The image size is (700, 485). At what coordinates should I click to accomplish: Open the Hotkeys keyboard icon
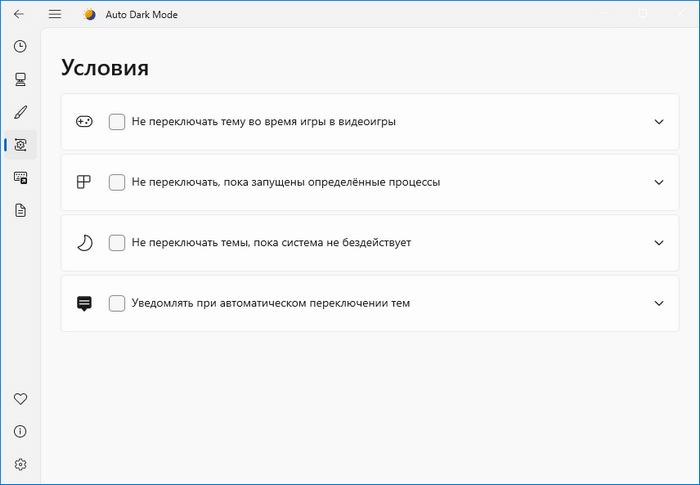(21, 178)
